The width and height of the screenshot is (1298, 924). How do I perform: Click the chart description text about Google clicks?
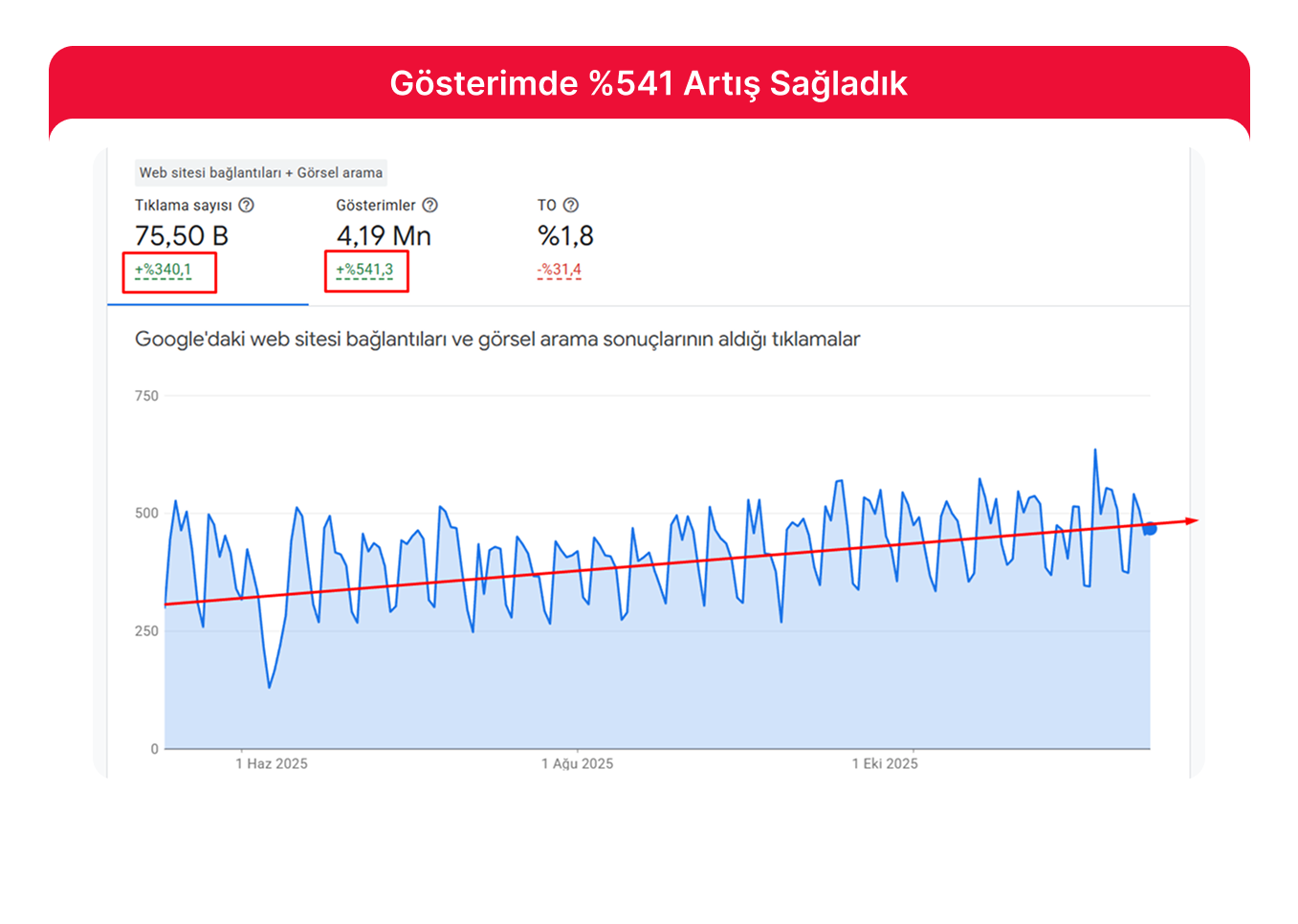point(496,339)
